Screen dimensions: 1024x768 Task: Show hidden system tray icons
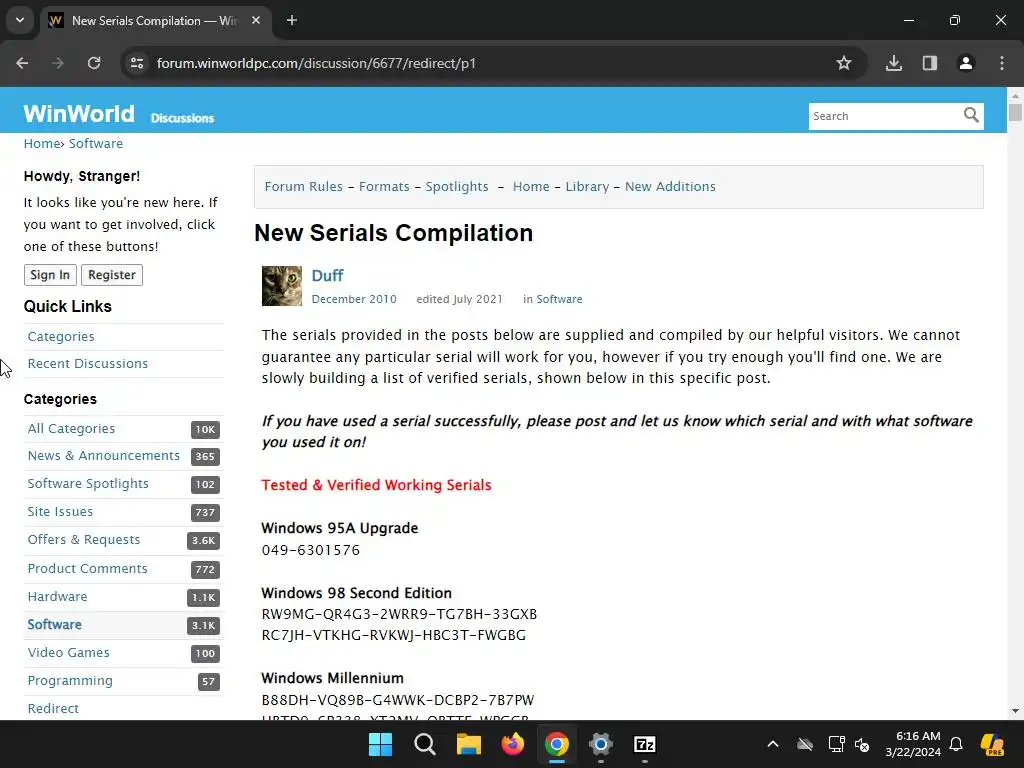pyautogui.click(x=773, y=744)
